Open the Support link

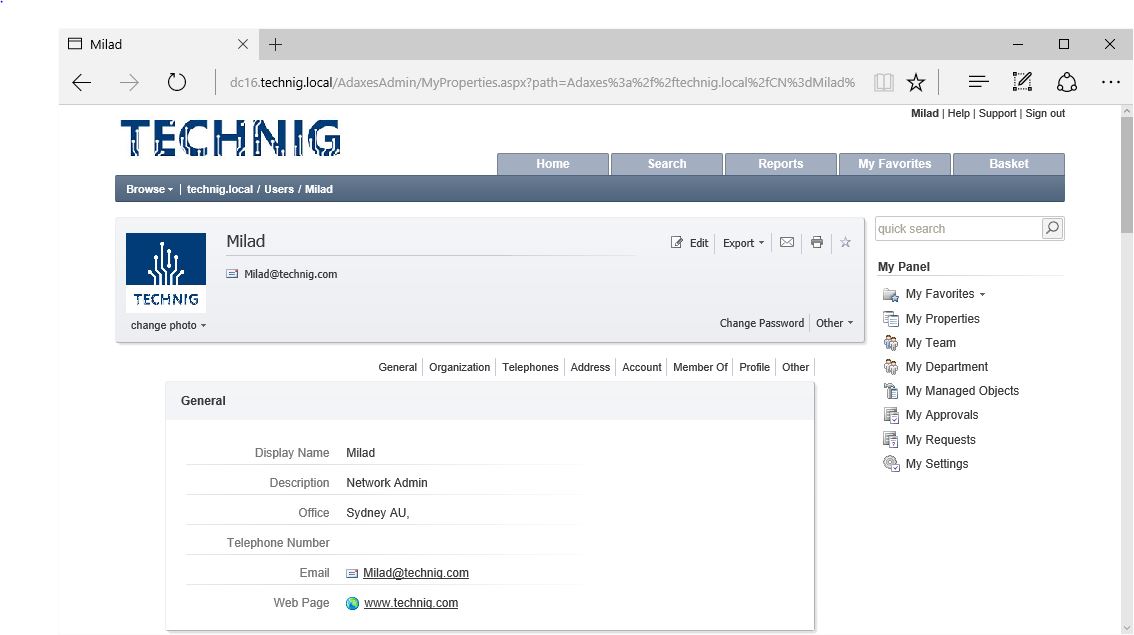point(997,114)
